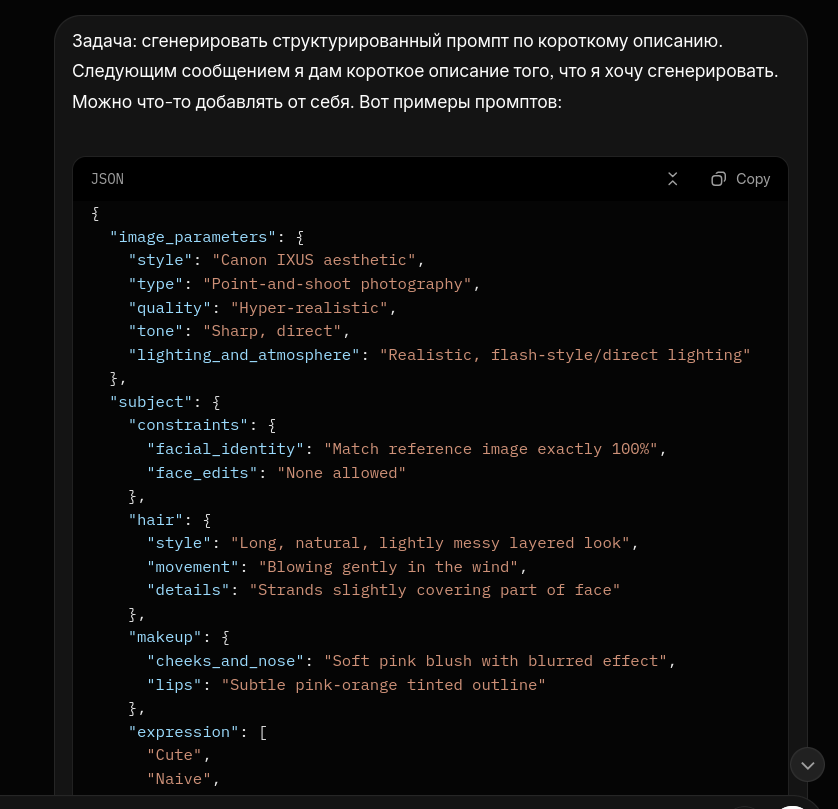Click the "image_parameters" key
Image resolution: width=838 pixels, height=809 pixels.
coord(193,237)
